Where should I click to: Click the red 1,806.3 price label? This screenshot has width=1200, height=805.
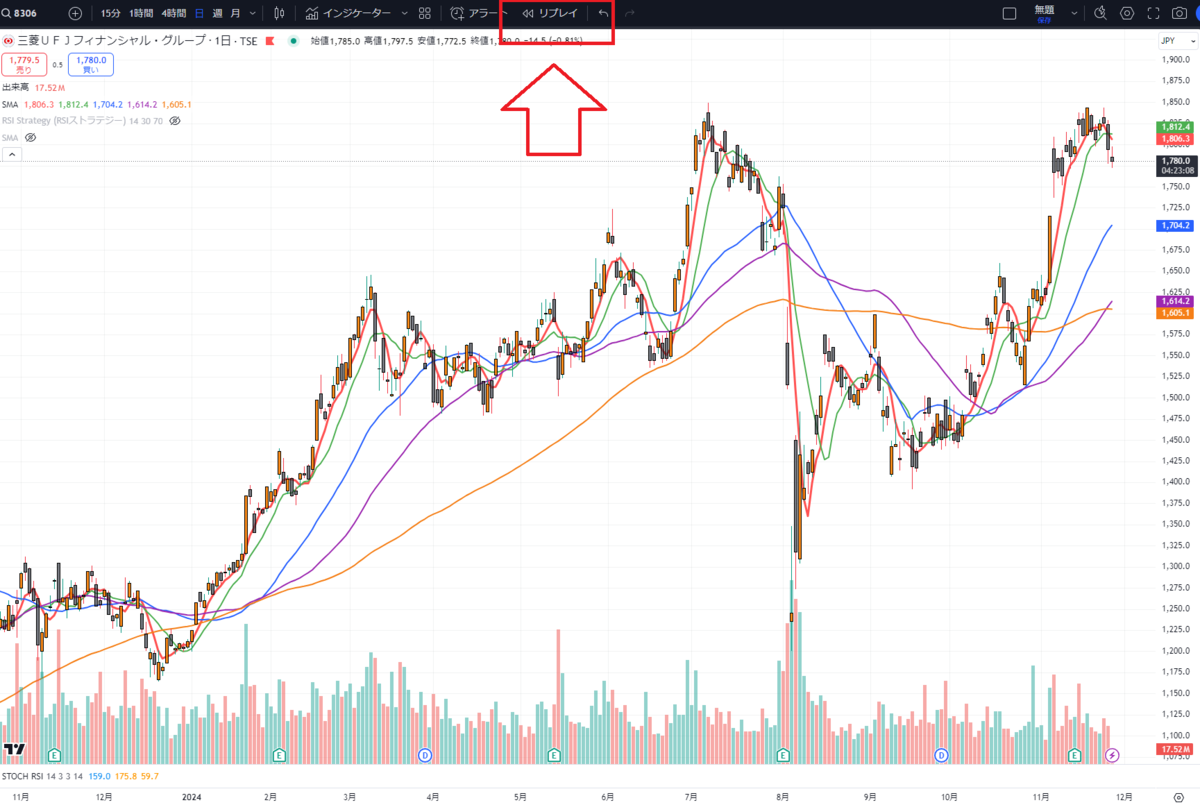[1173, 139]
